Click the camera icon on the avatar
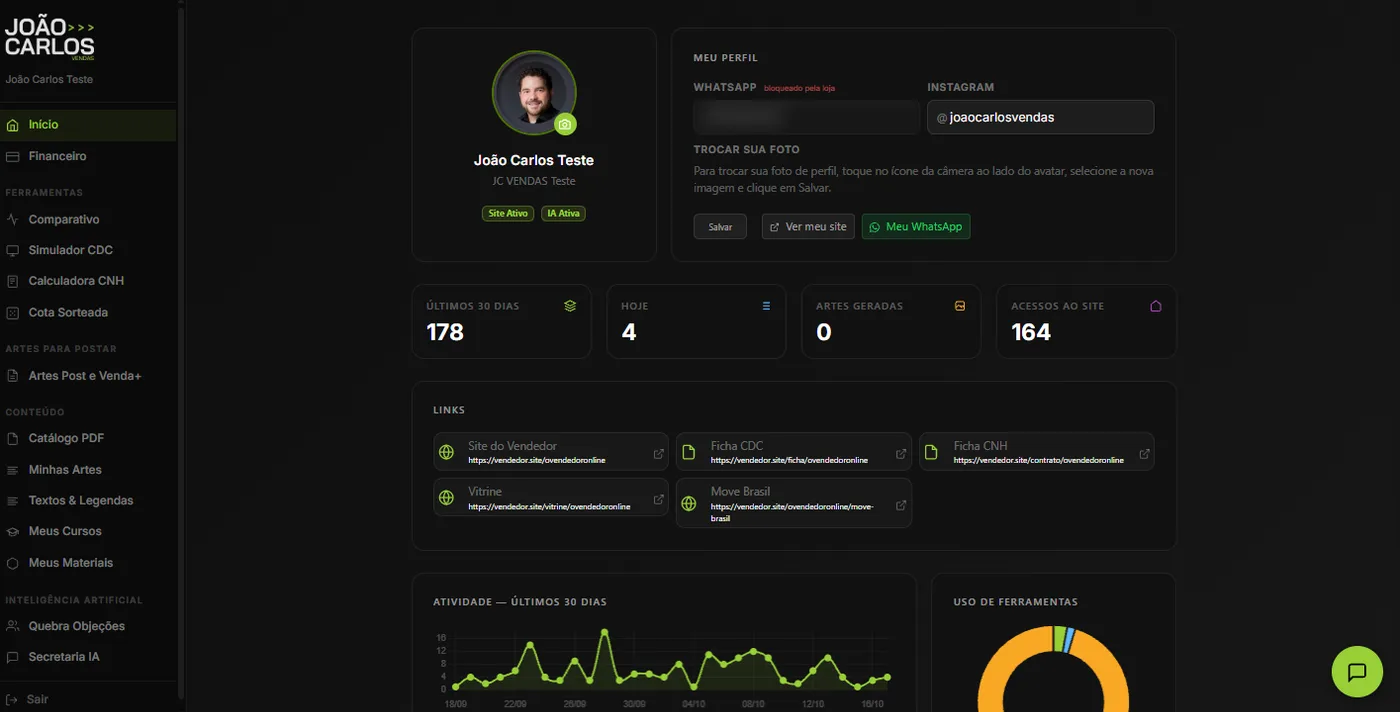Viewport: 1400px width, 712px height. coord(565,125)
